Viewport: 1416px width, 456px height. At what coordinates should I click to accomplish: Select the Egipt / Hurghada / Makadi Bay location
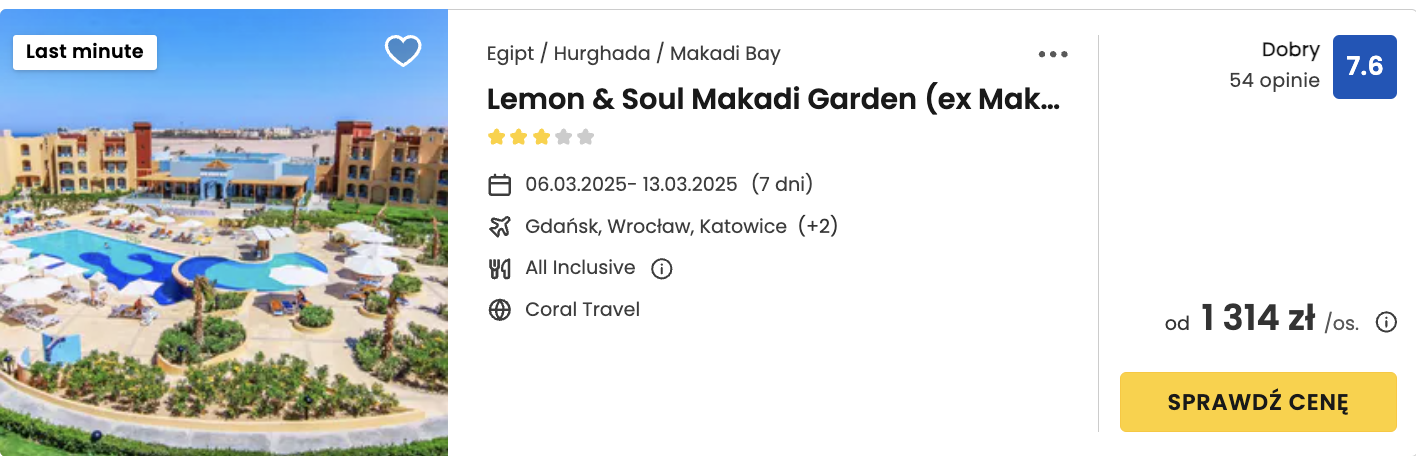click(x=634, y=54)
